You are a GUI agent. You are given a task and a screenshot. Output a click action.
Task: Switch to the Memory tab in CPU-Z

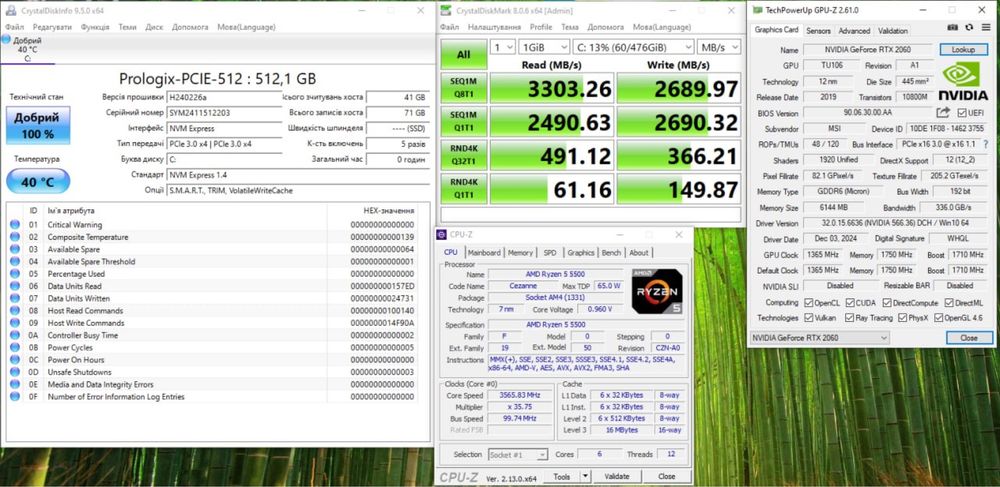520,253
